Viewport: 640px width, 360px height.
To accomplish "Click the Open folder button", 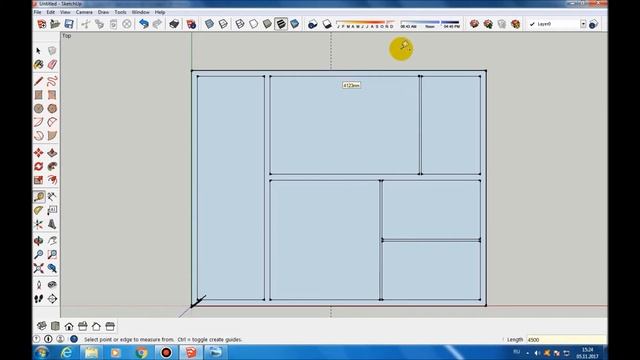I will 55,24.
